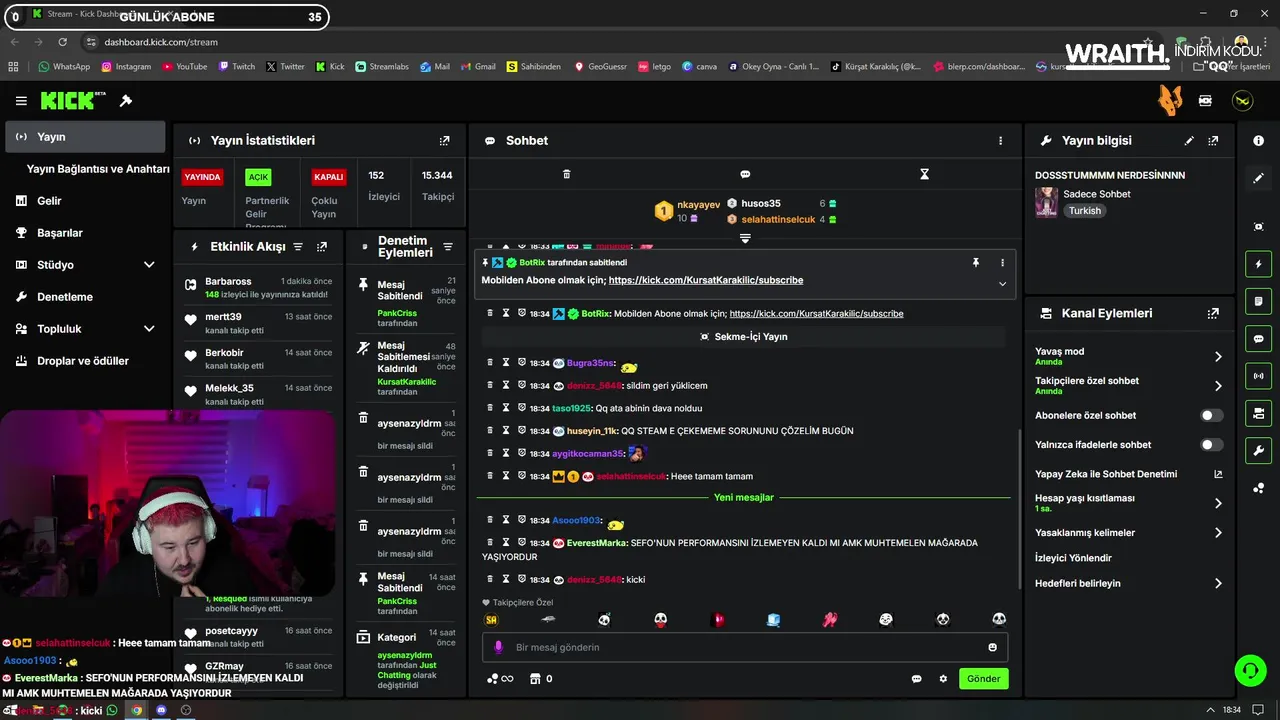Open the green support headset button
This screenshot has height=720, width=1280.
(1250, 670)
